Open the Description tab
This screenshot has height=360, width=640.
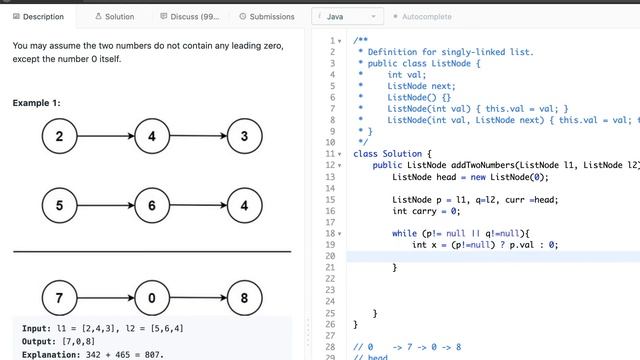38,17
